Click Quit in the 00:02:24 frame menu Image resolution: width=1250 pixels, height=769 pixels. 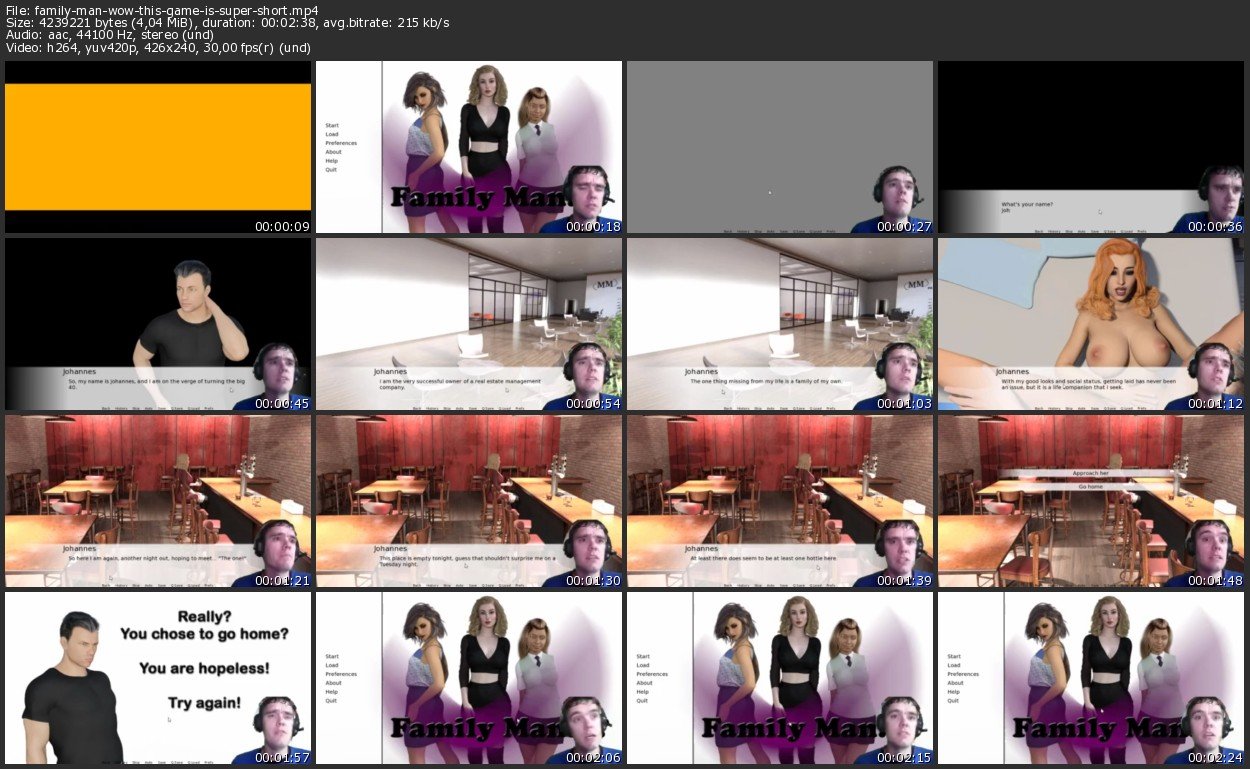(x=952, y=701)
